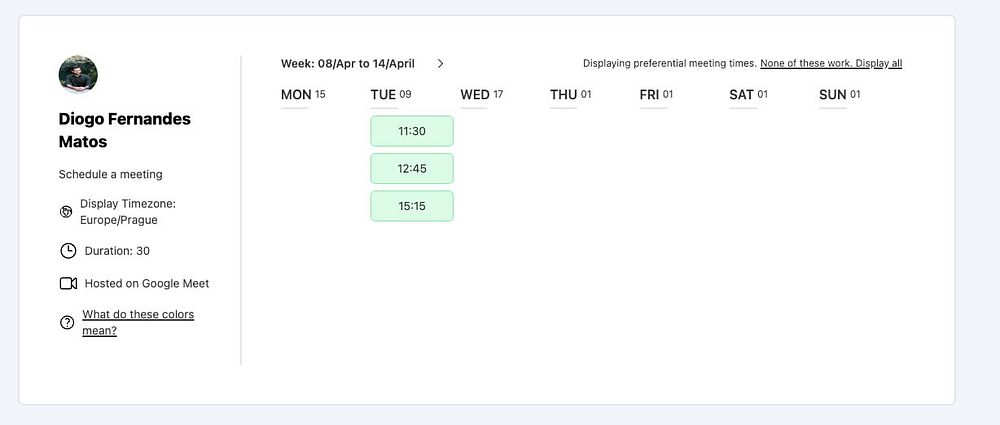Click the clock duration icon
Image resolution: width=1000 pixels, height=425 pixels.
[68, 250]
